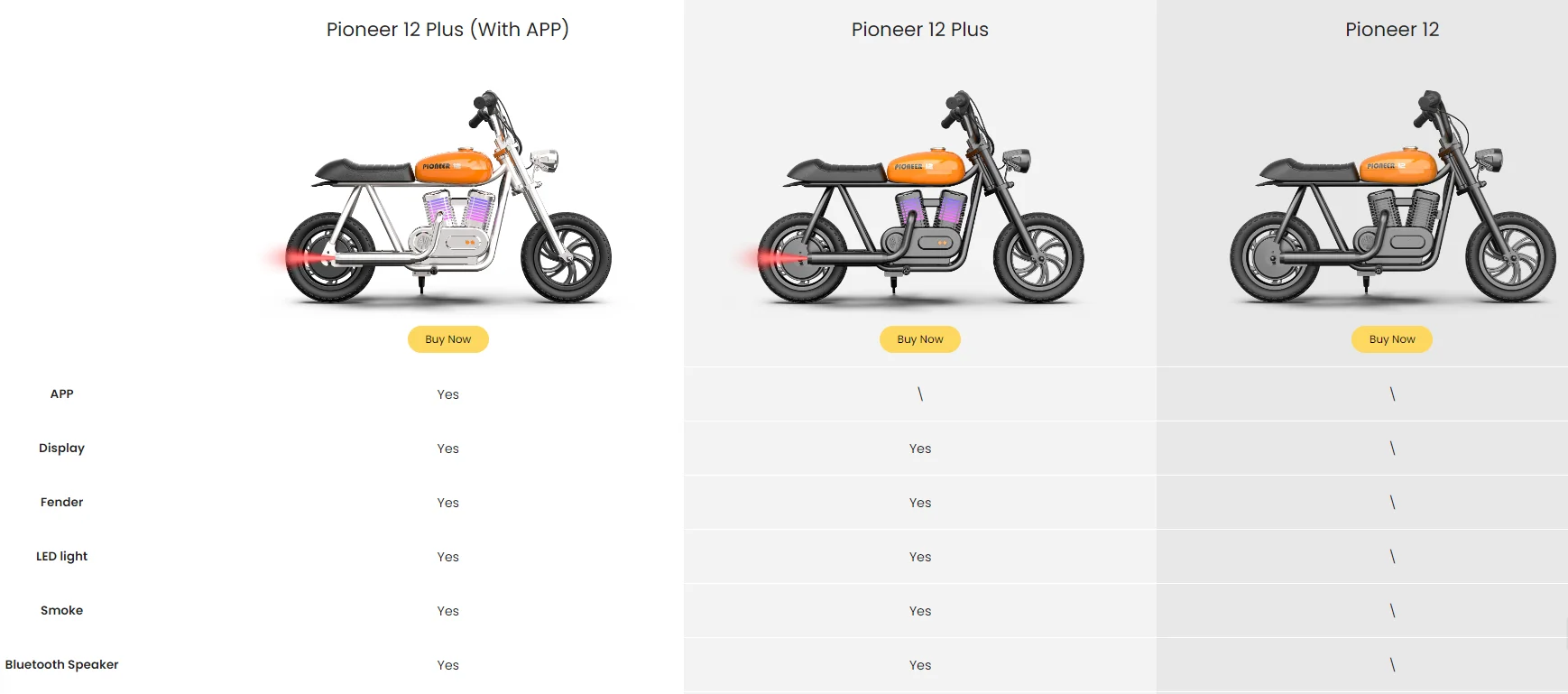1568x694 pixels.
Task: Click the APP Yes value for With APP model
Action: [x=447, y=394]
